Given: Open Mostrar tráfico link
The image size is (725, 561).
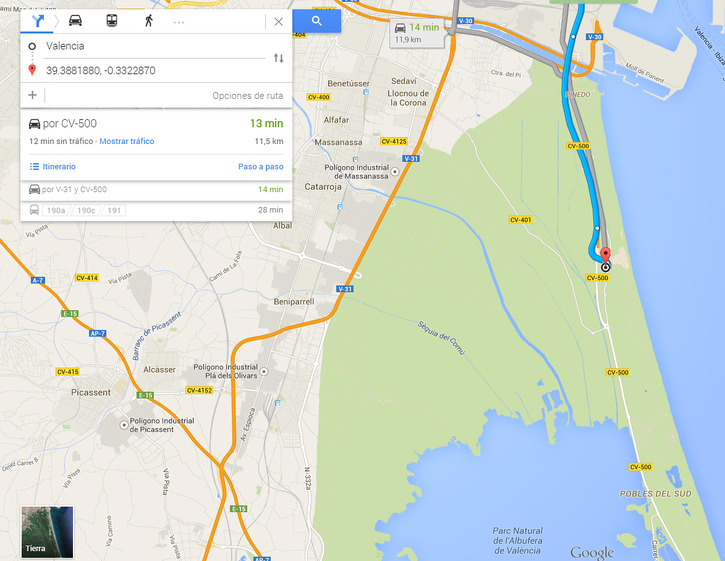Looking at the screenshot, I should [127, 141].
